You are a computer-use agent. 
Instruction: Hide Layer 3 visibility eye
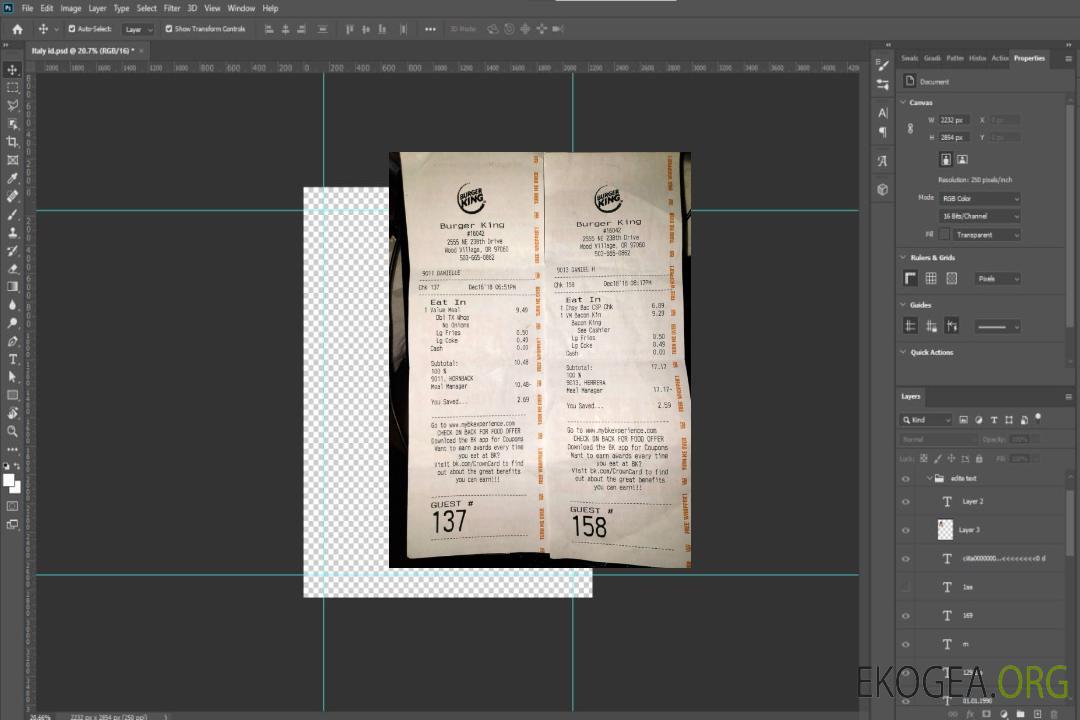(x=906, y=531)
